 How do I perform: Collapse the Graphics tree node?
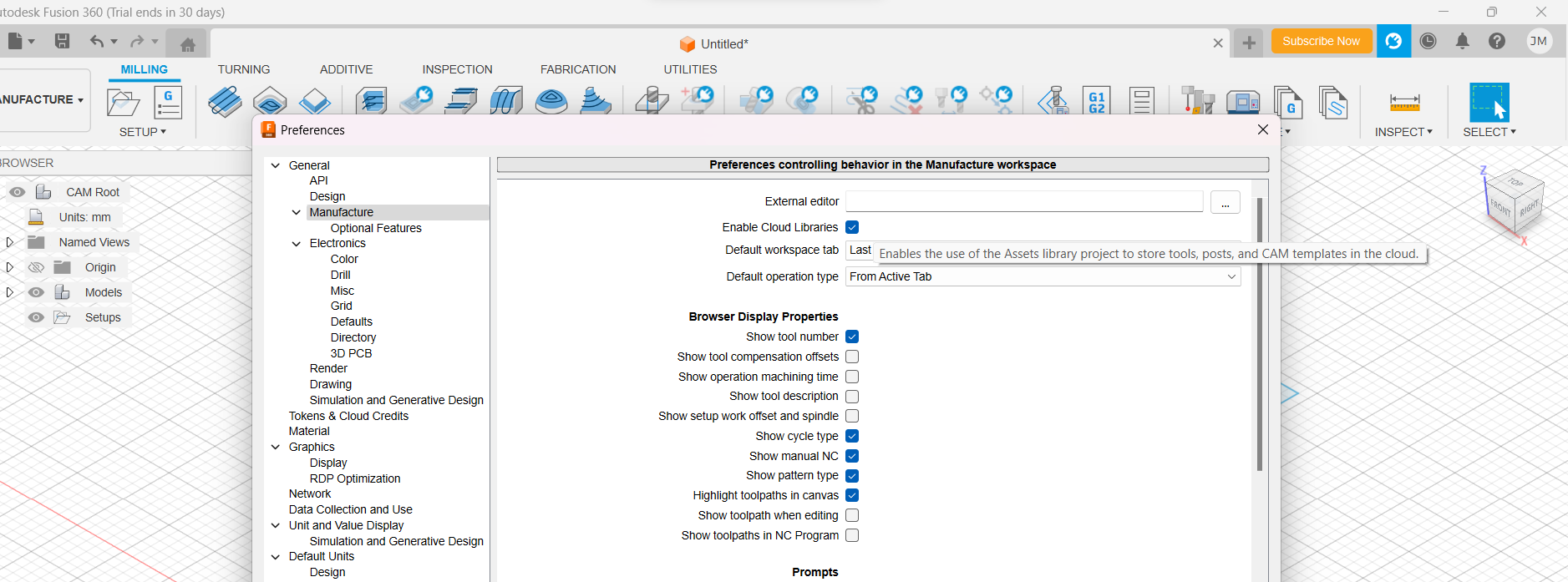click(x=276, y=448)
